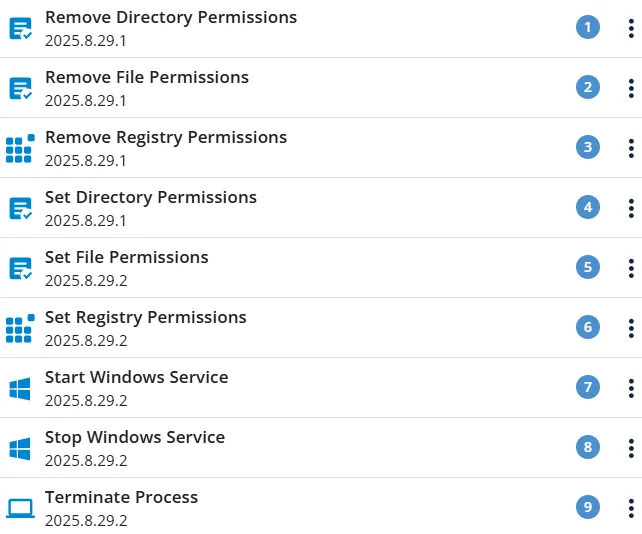Open the three-dot menu for Stop Windows Service
Image resolution: width=642 pixels, height=534 pixels.
pos(631,448)
